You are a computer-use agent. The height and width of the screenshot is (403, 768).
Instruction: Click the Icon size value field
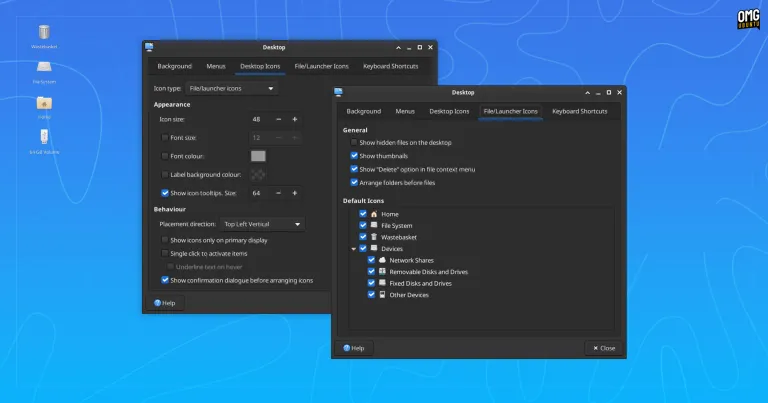[261, 119]
